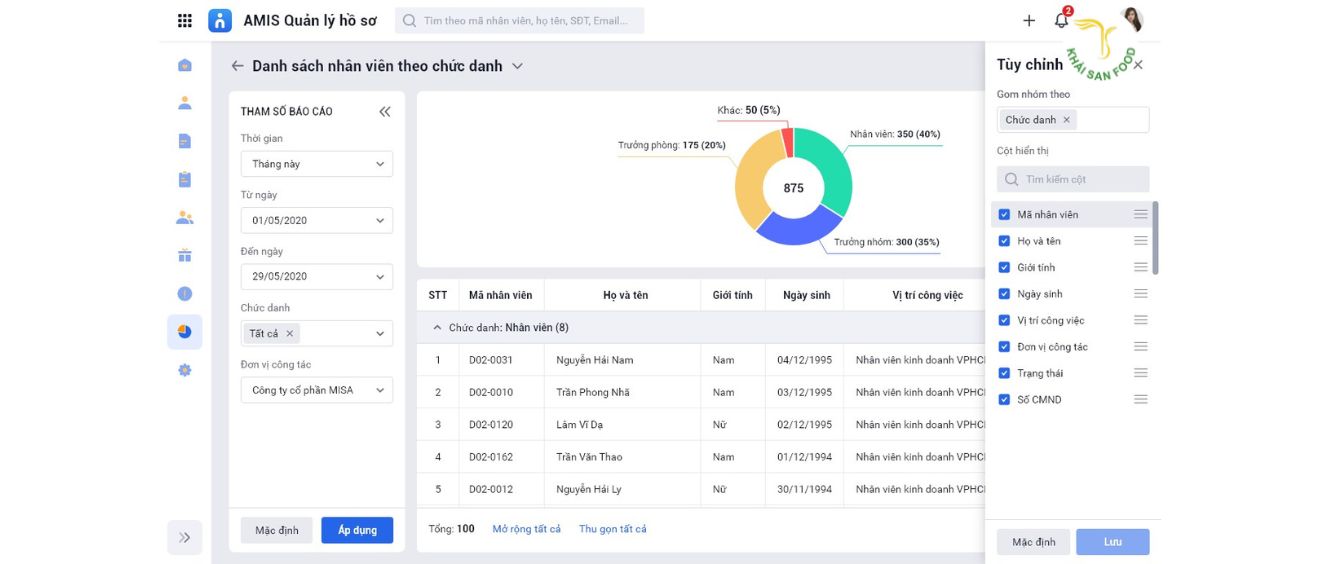Open the pie chart reports icon in sidebar

[x=184, y=332]
